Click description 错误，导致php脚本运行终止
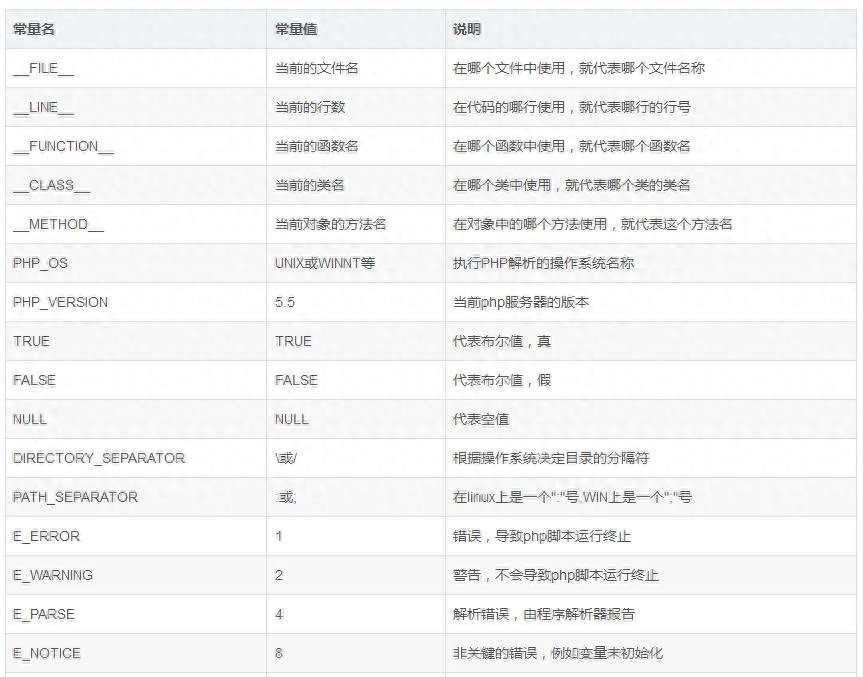Screen dimensions: 863x677 pos(542,536)
